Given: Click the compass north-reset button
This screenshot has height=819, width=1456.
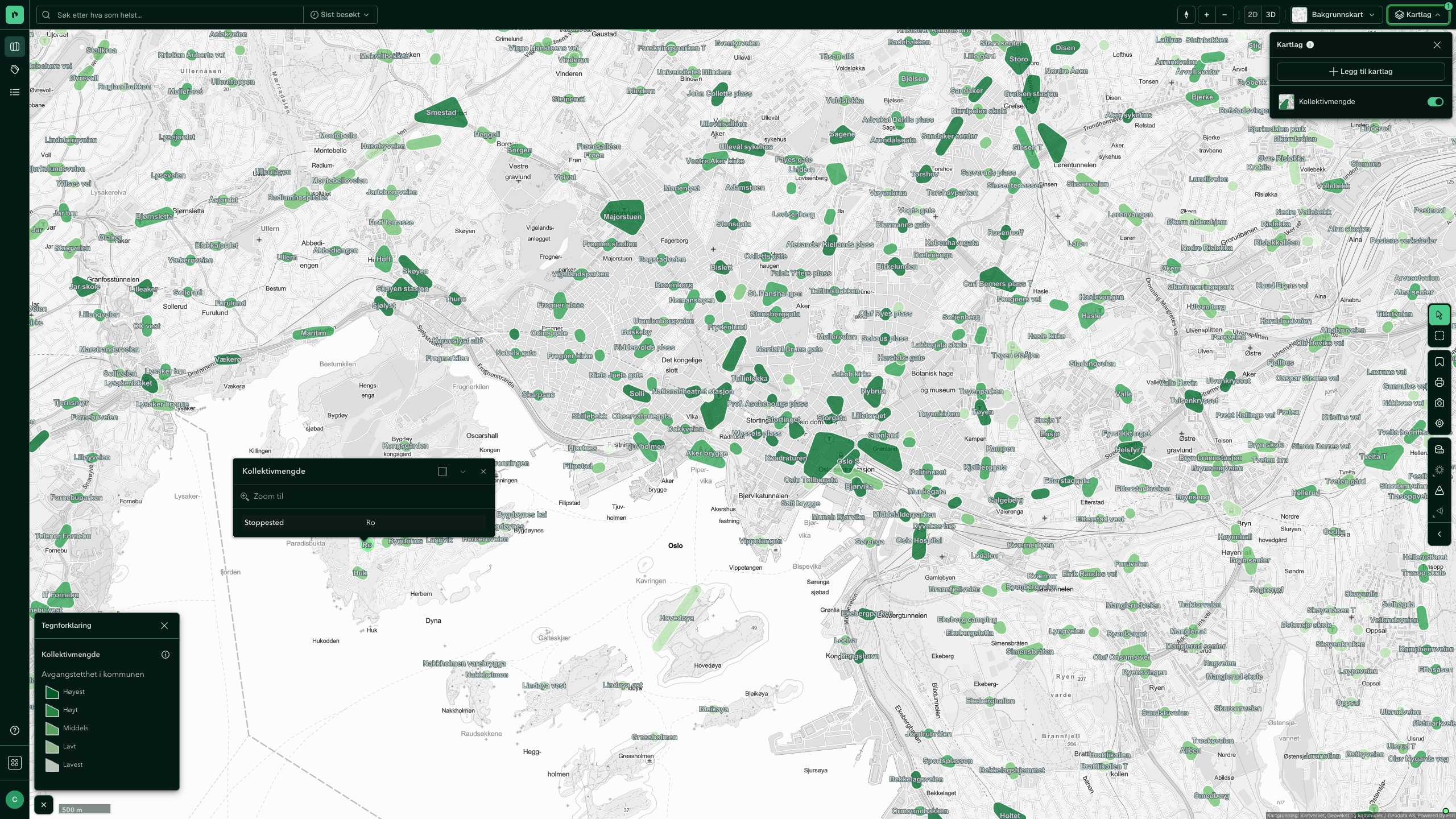Looking at the screenshot, I should [x=1186, y=15].
